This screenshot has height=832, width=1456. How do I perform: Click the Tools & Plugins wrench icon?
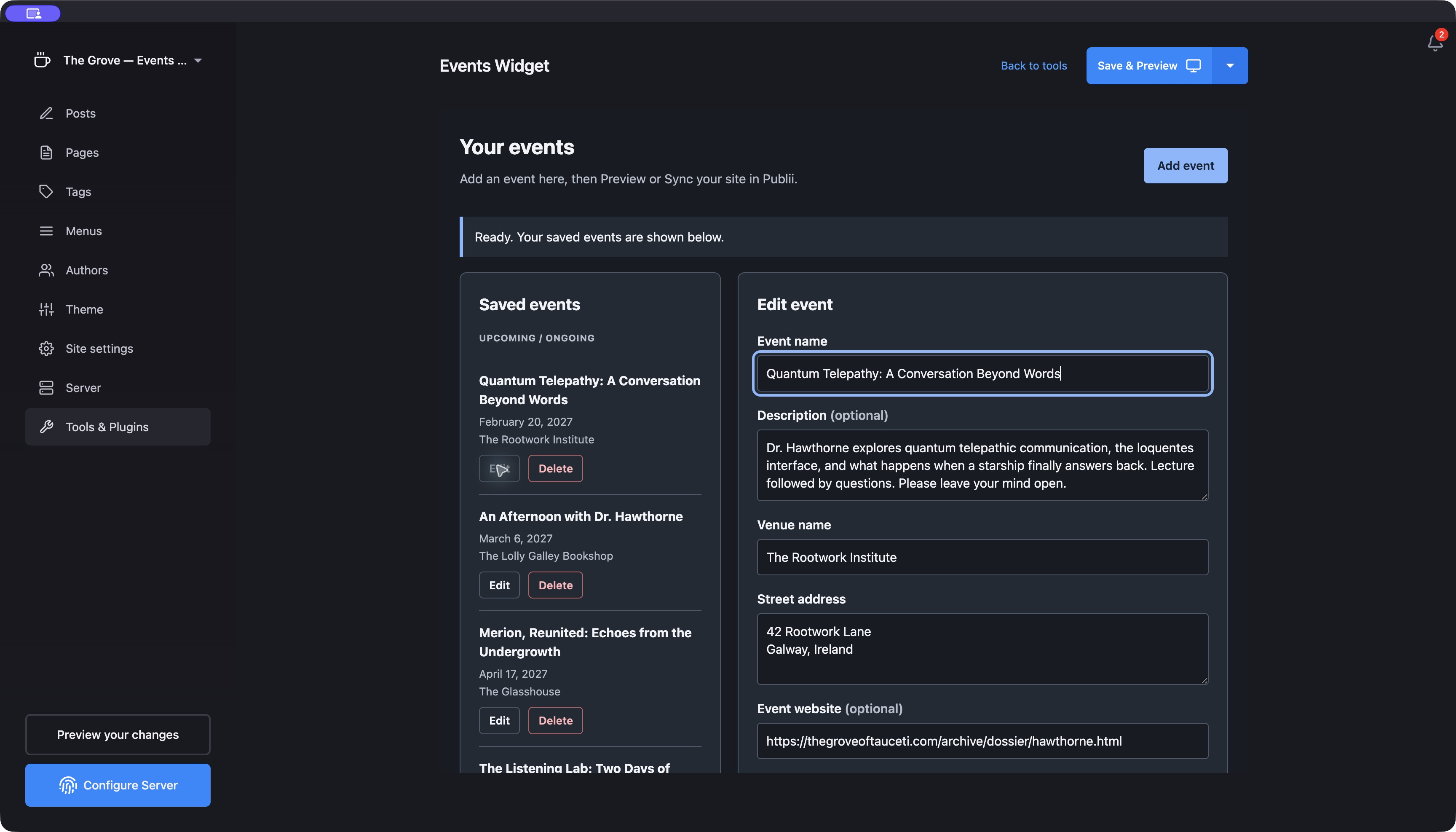tap(46, 427)
